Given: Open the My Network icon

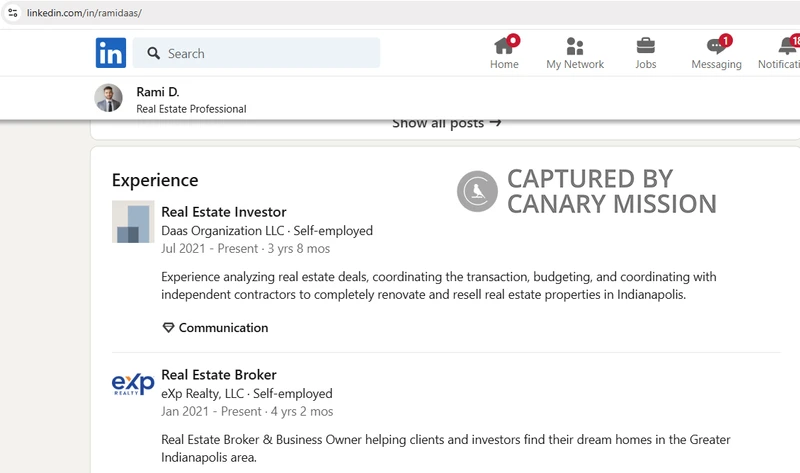Looking at the screenshot, I should [575, 46].
